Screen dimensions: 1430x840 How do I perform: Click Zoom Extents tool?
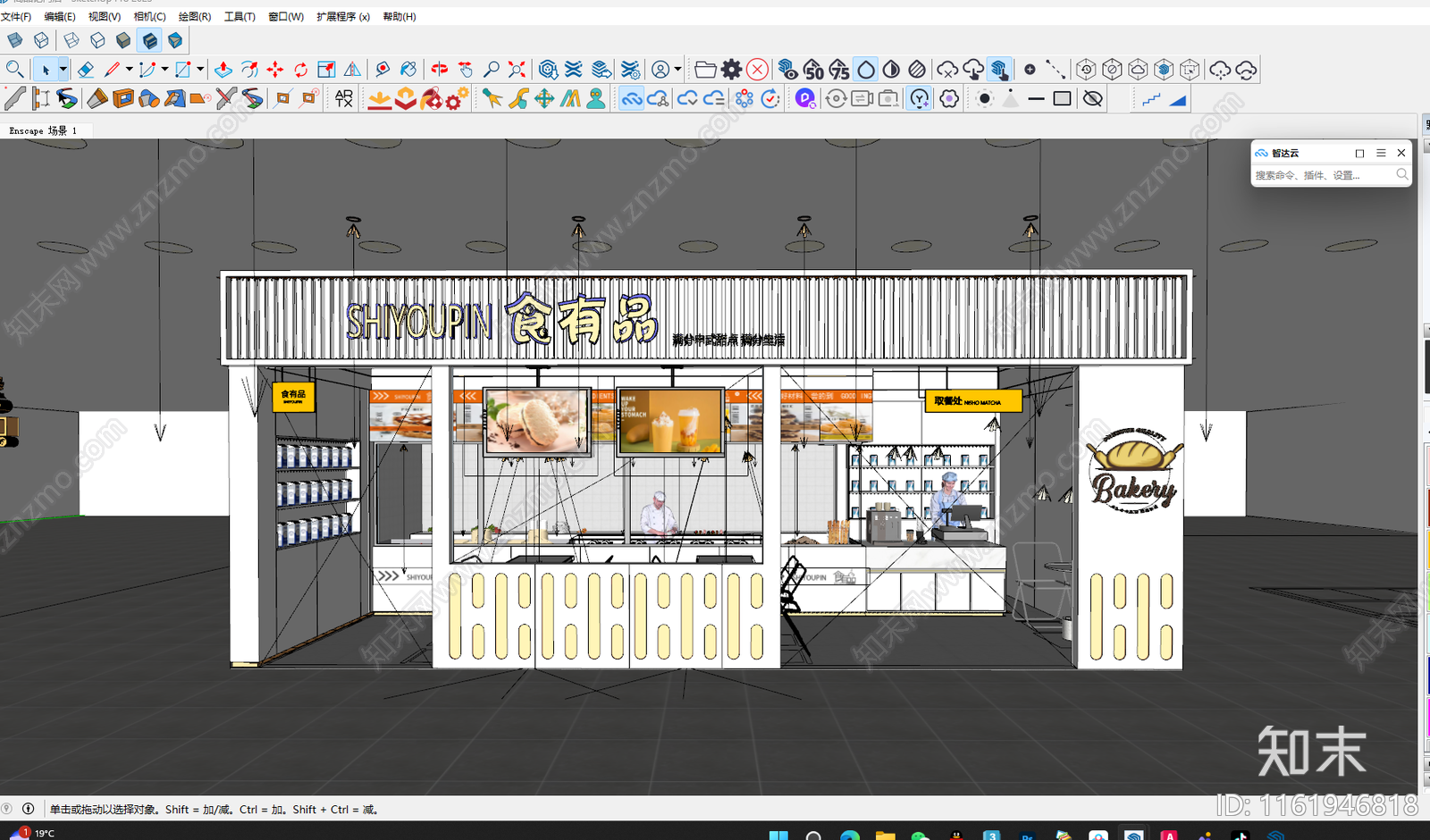517,69
